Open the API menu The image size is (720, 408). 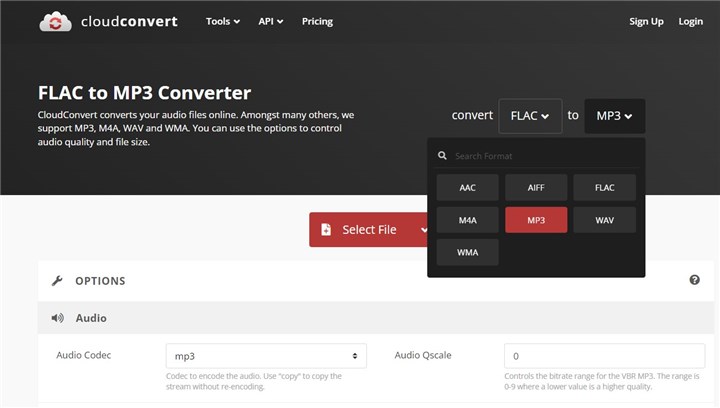click(270, 22)
